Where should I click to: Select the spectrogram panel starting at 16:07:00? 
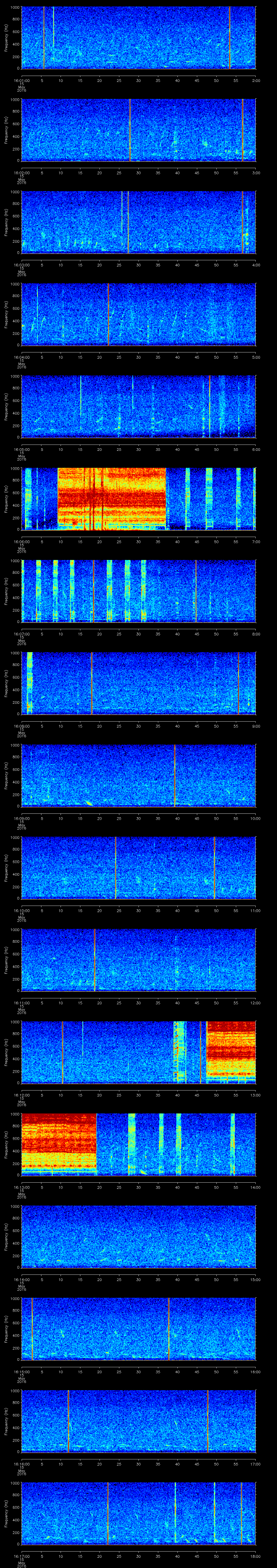point(138,591)
